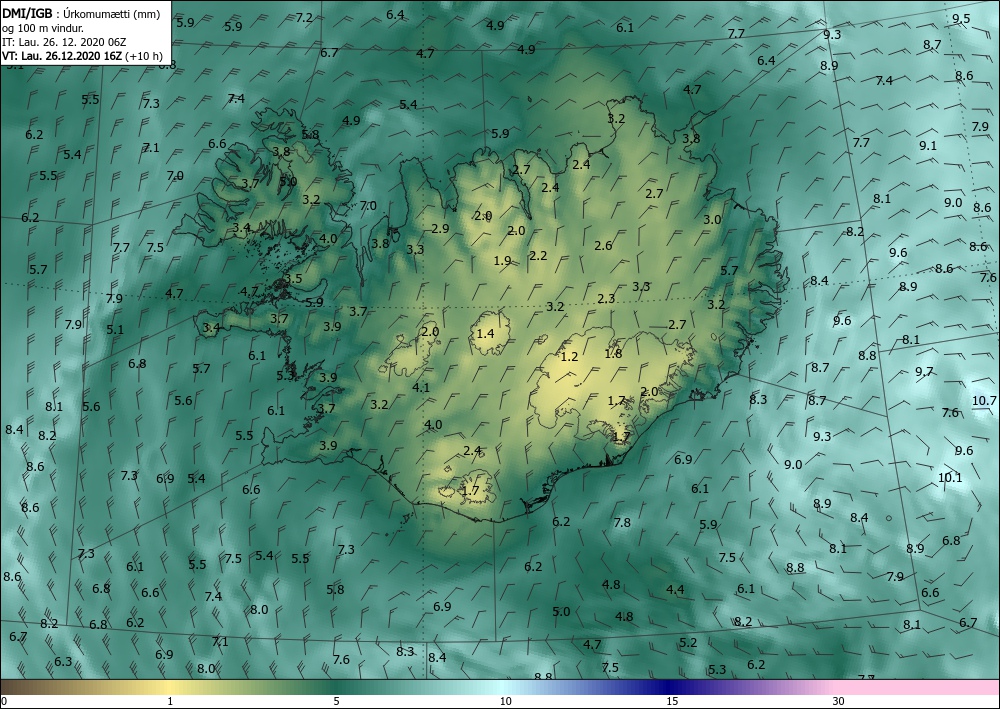Click the "6.3" value on the map

click(x=63, y=661)
